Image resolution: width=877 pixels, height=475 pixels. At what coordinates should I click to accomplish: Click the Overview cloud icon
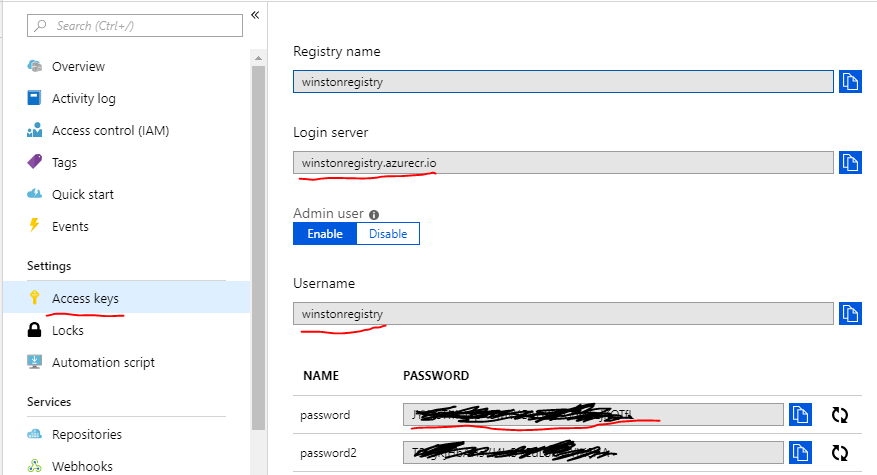point(35,66)
